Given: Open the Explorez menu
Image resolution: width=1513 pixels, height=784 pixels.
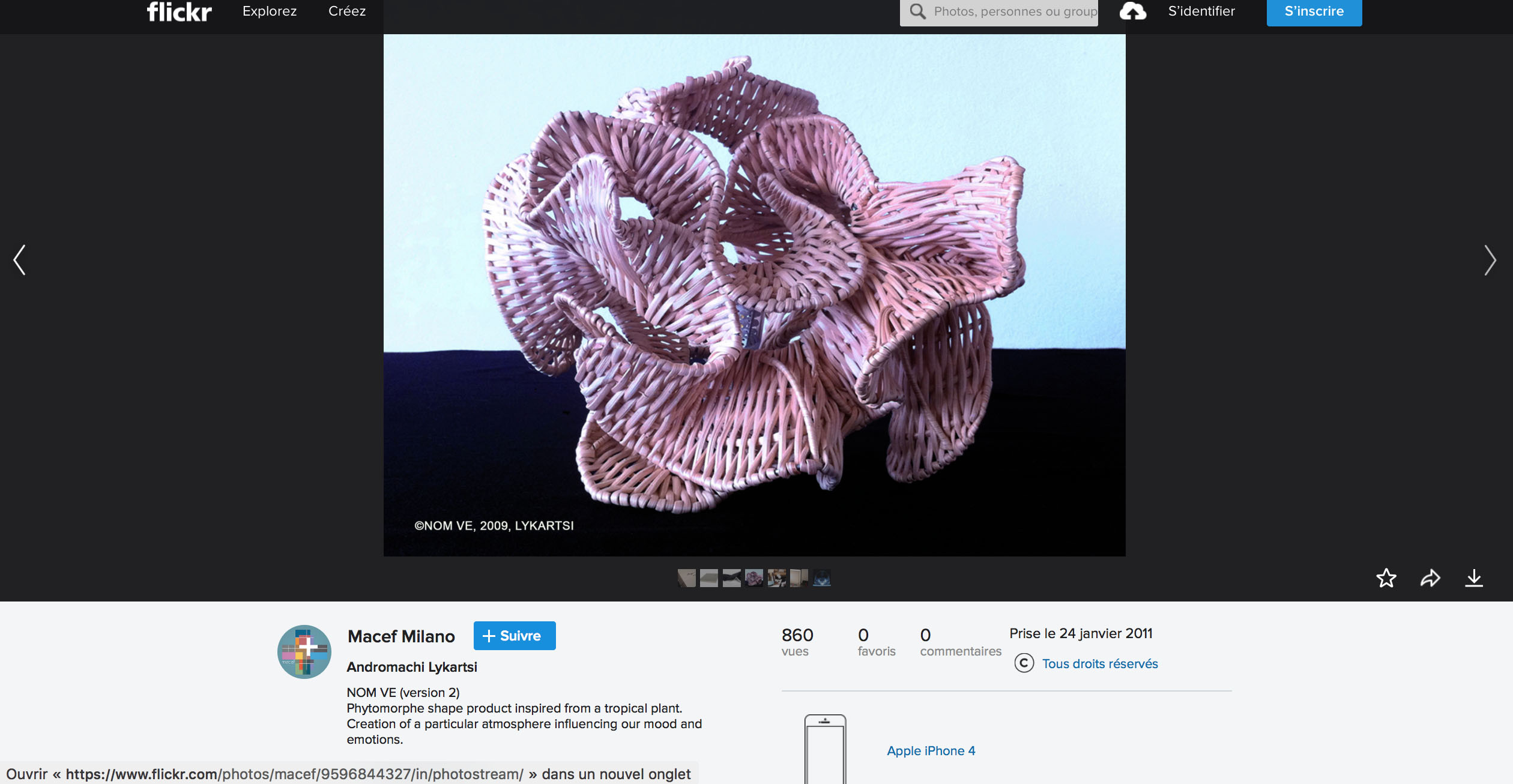Looking at the screenshot, I should click(270, 11).
